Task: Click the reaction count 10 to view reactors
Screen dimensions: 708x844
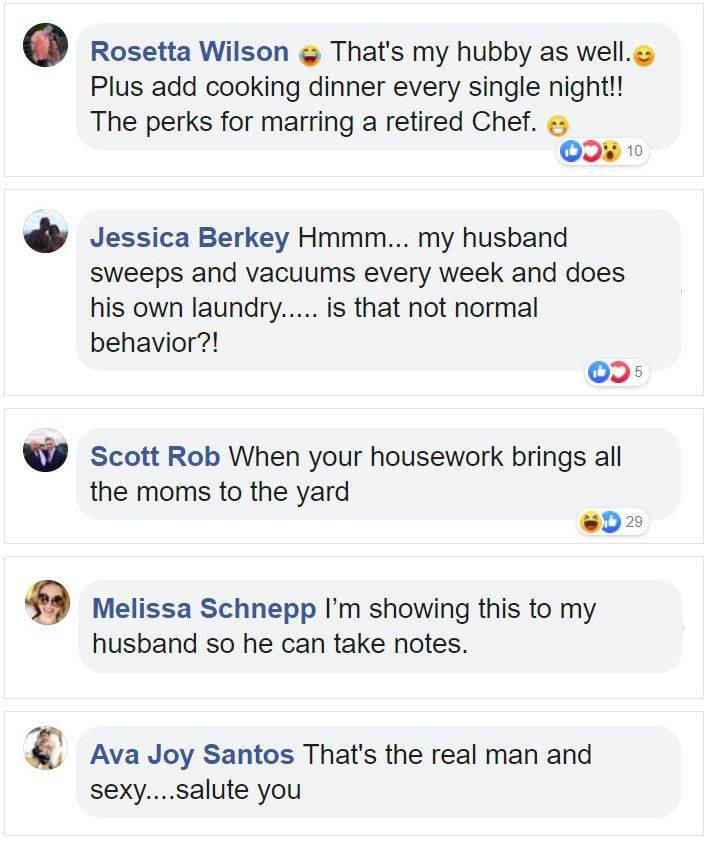Action: [x=634, y=150]
